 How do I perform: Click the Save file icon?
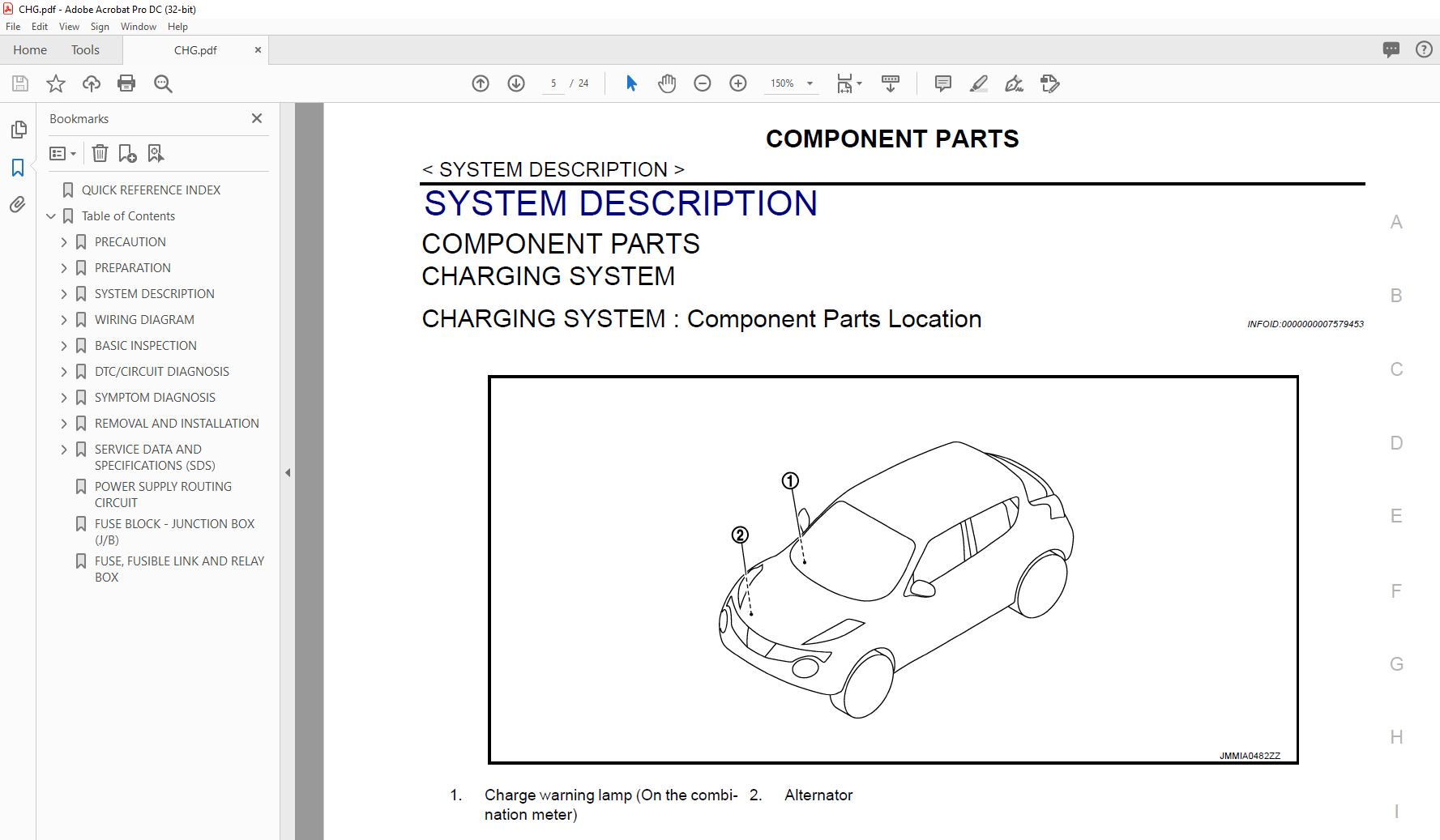tap(20, 83)
